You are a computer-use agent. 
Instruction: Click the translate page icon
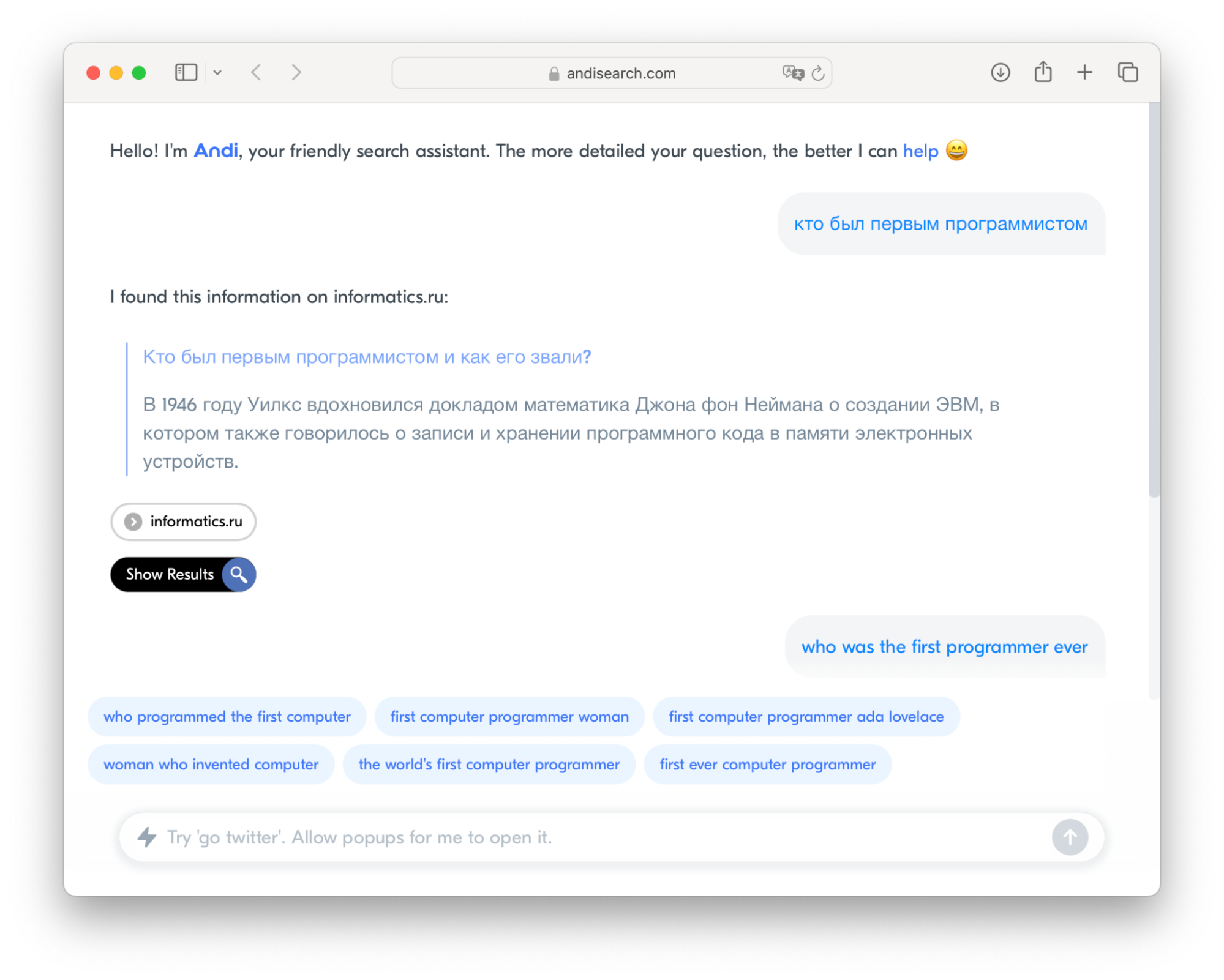click(792, 73)
